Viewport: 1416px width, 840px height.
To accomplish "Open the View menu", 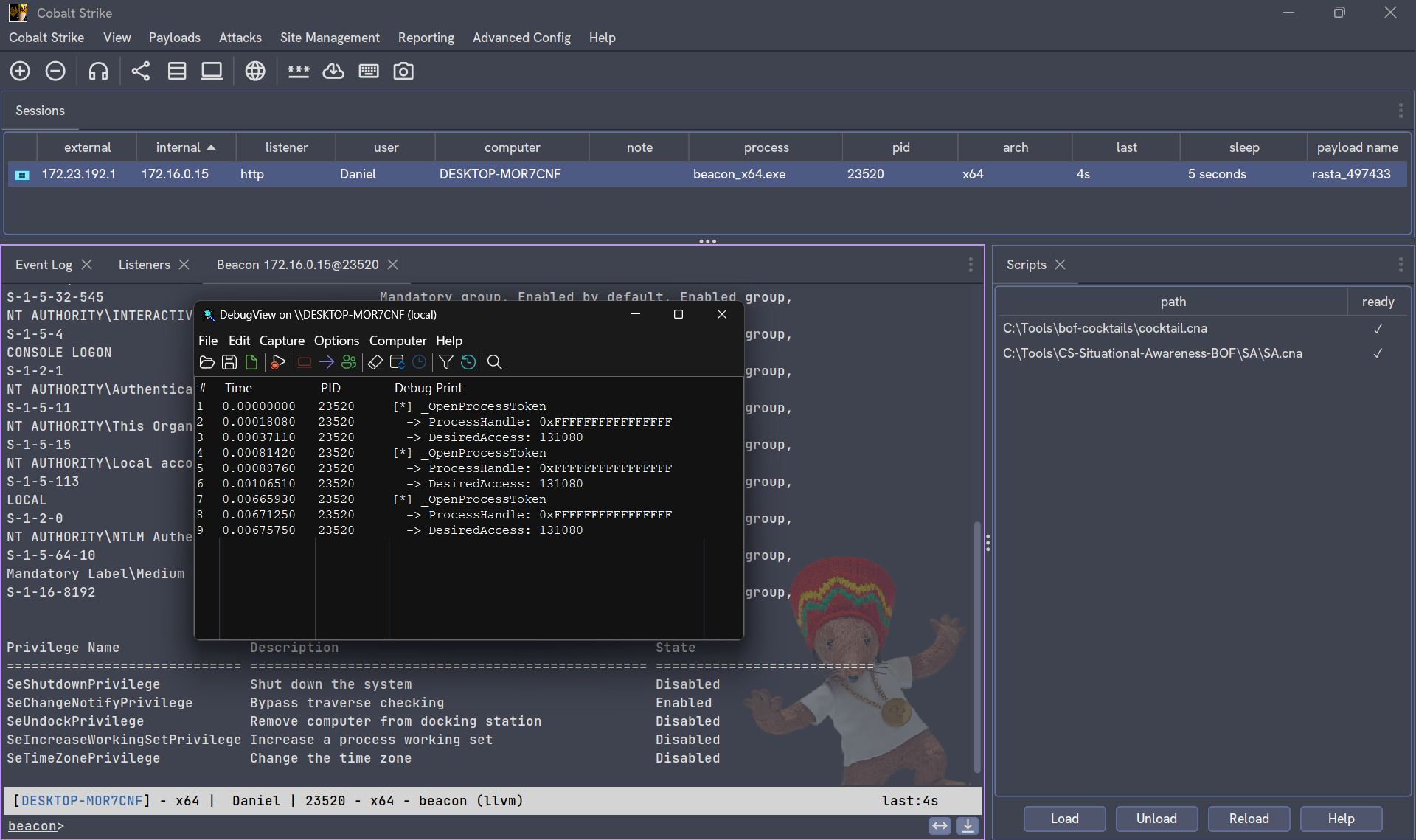I will coord(117,38).
